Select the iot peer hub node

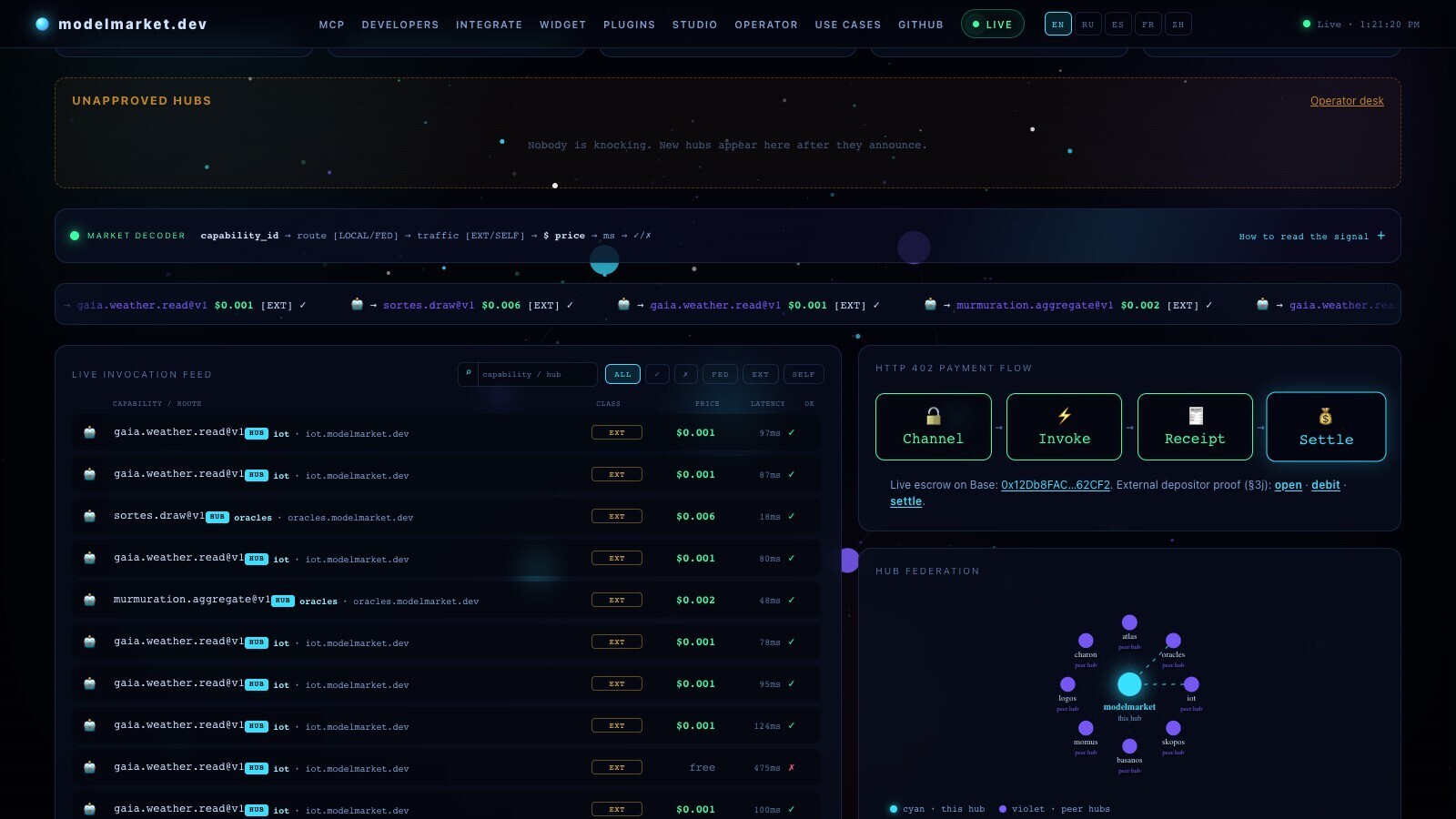pos(1191,684)
